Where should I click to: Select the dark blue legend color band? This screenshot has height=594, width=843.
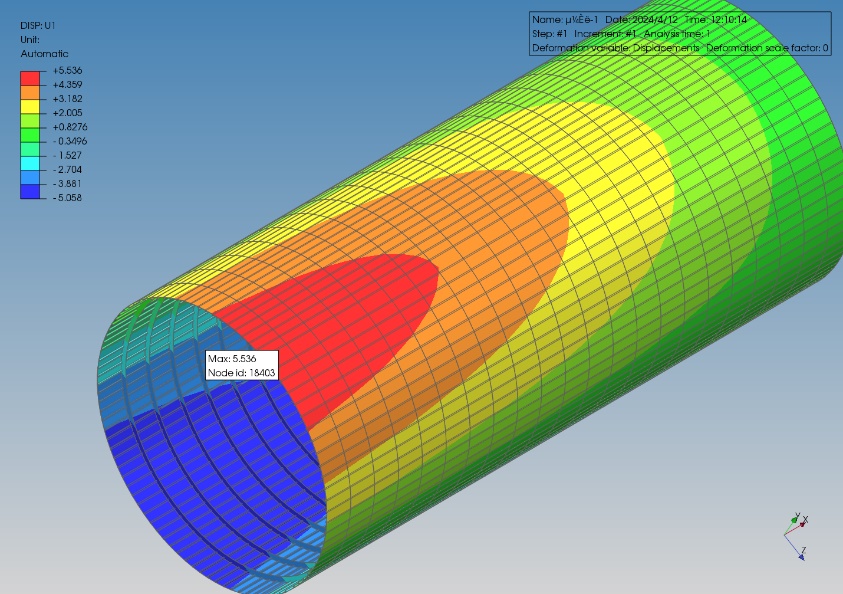(x=31, y=190)
